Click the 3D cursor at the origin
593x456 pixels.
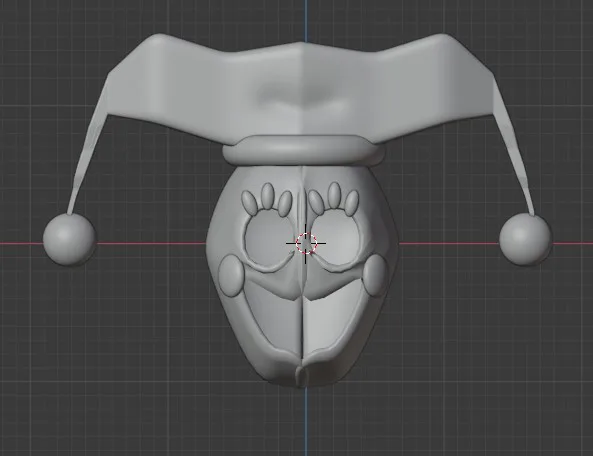point(306,243)
